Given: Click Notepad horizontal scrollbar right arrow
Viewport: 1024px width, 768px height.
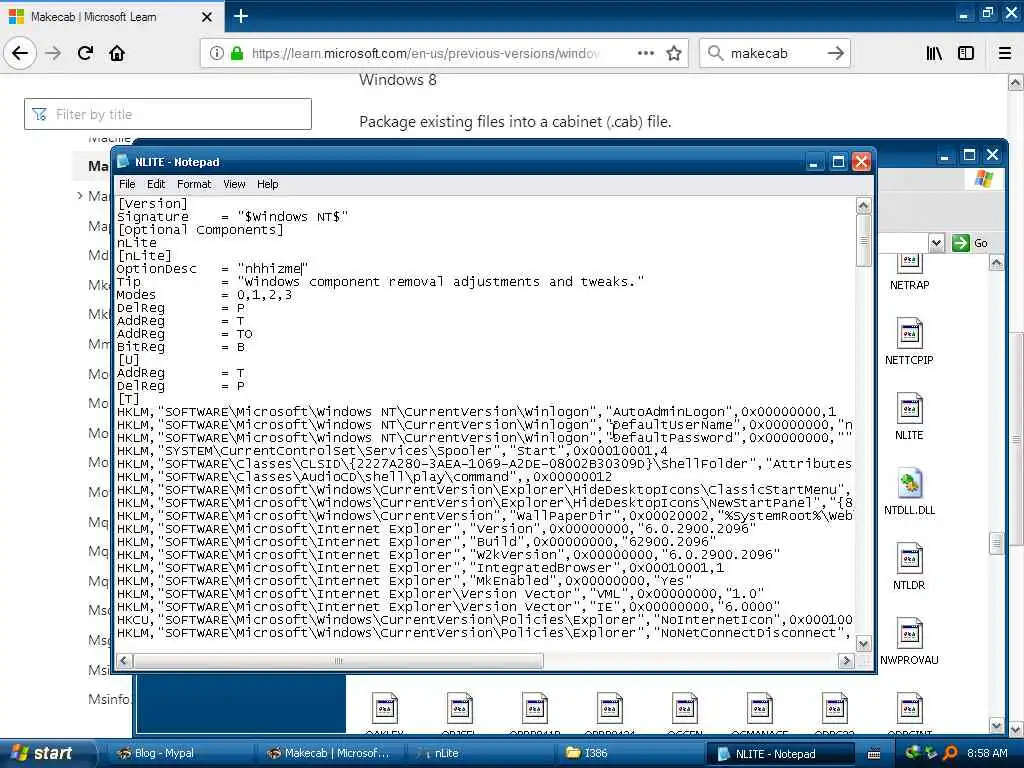Looking at the screenshot, I should pos(846,661).
